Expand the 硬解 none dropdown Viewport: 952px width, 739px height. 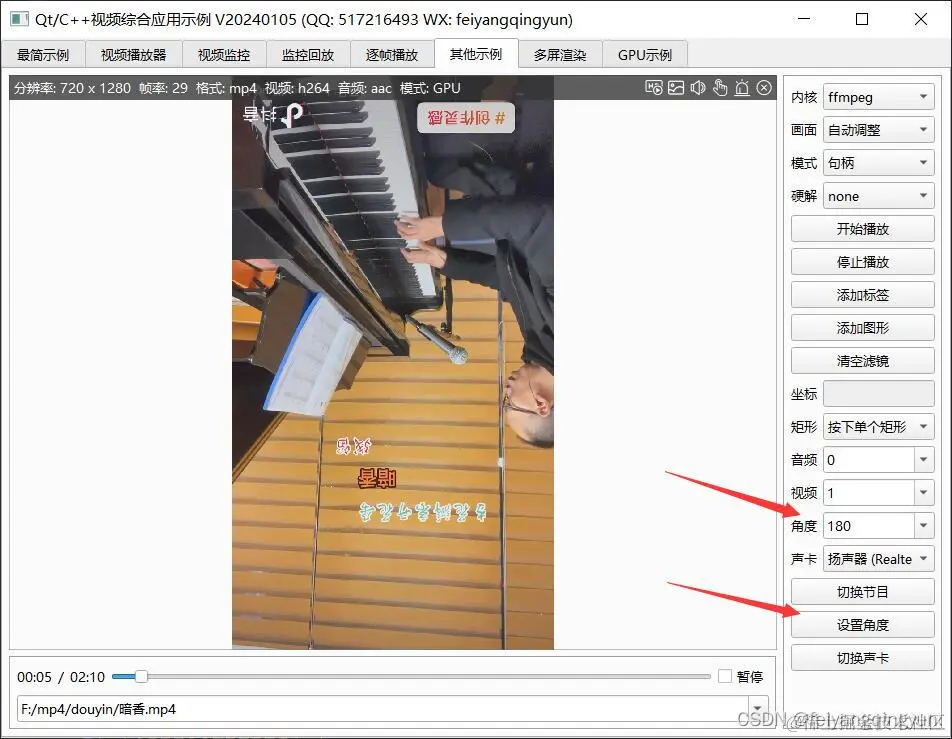pos(878,196)
